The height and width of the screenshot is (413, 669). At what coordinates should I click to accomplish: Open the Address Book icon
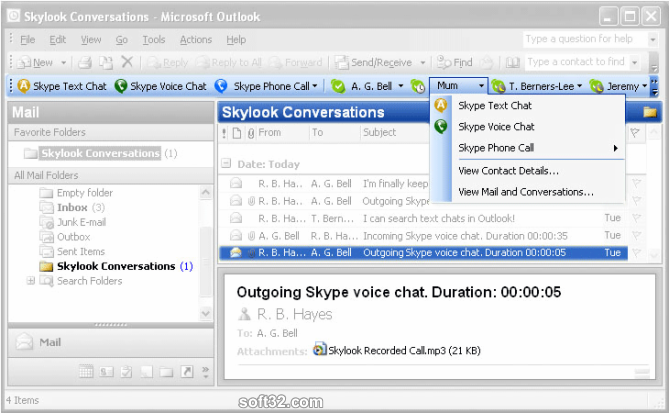[512, 63]
